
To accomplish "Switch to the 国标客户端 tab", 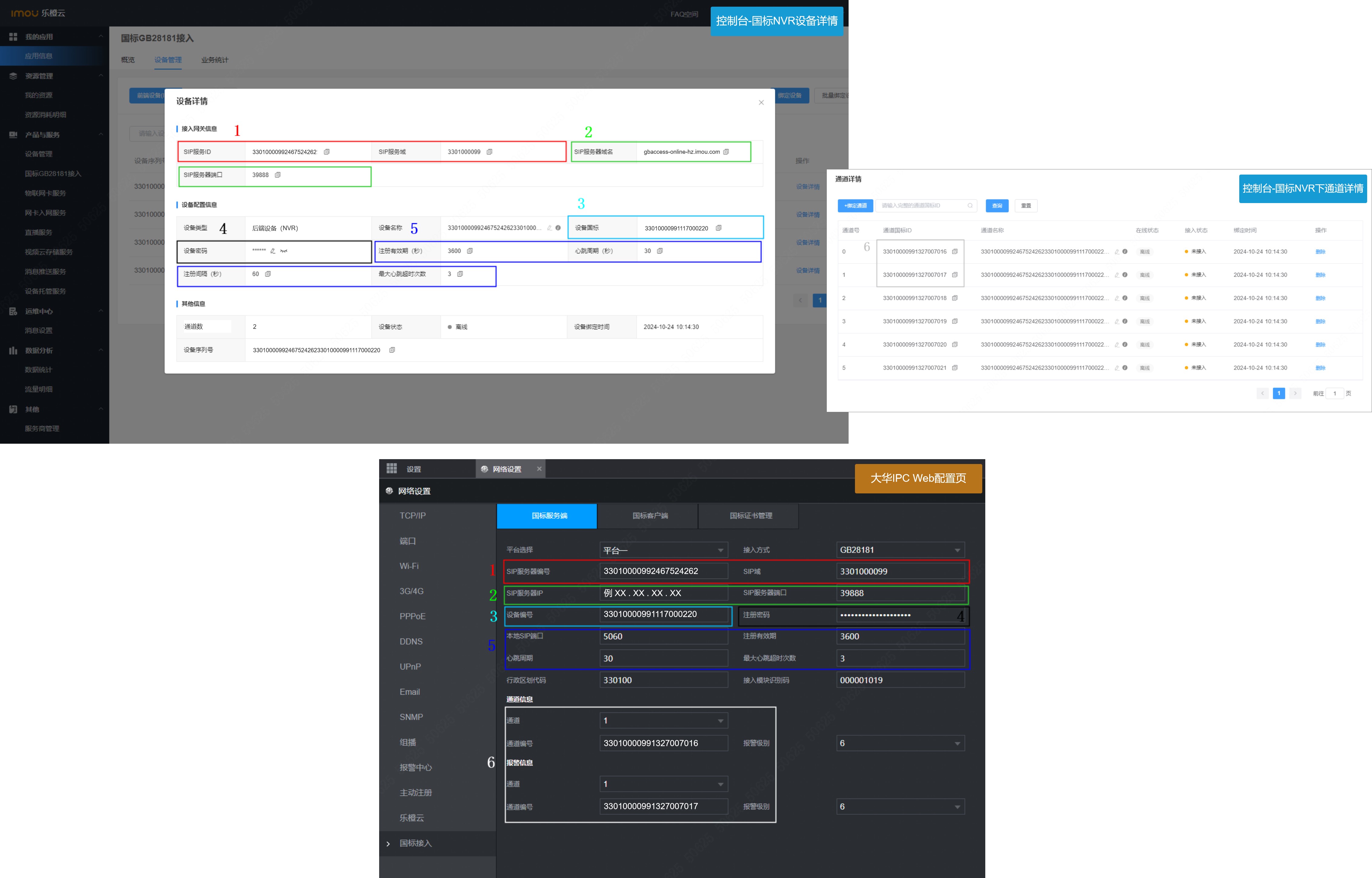I will tap(650, 516).
